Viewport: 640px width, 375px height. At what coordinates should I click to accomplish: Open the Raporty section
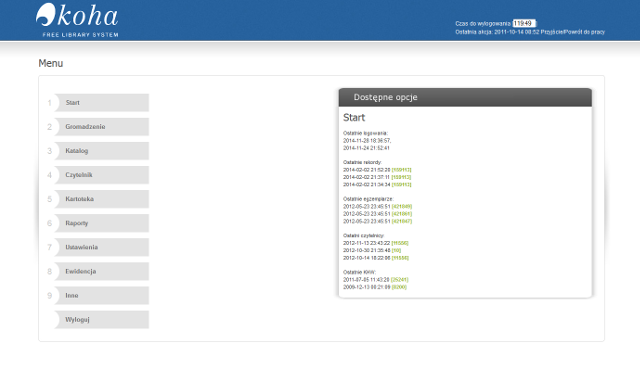tap(102, 223)
